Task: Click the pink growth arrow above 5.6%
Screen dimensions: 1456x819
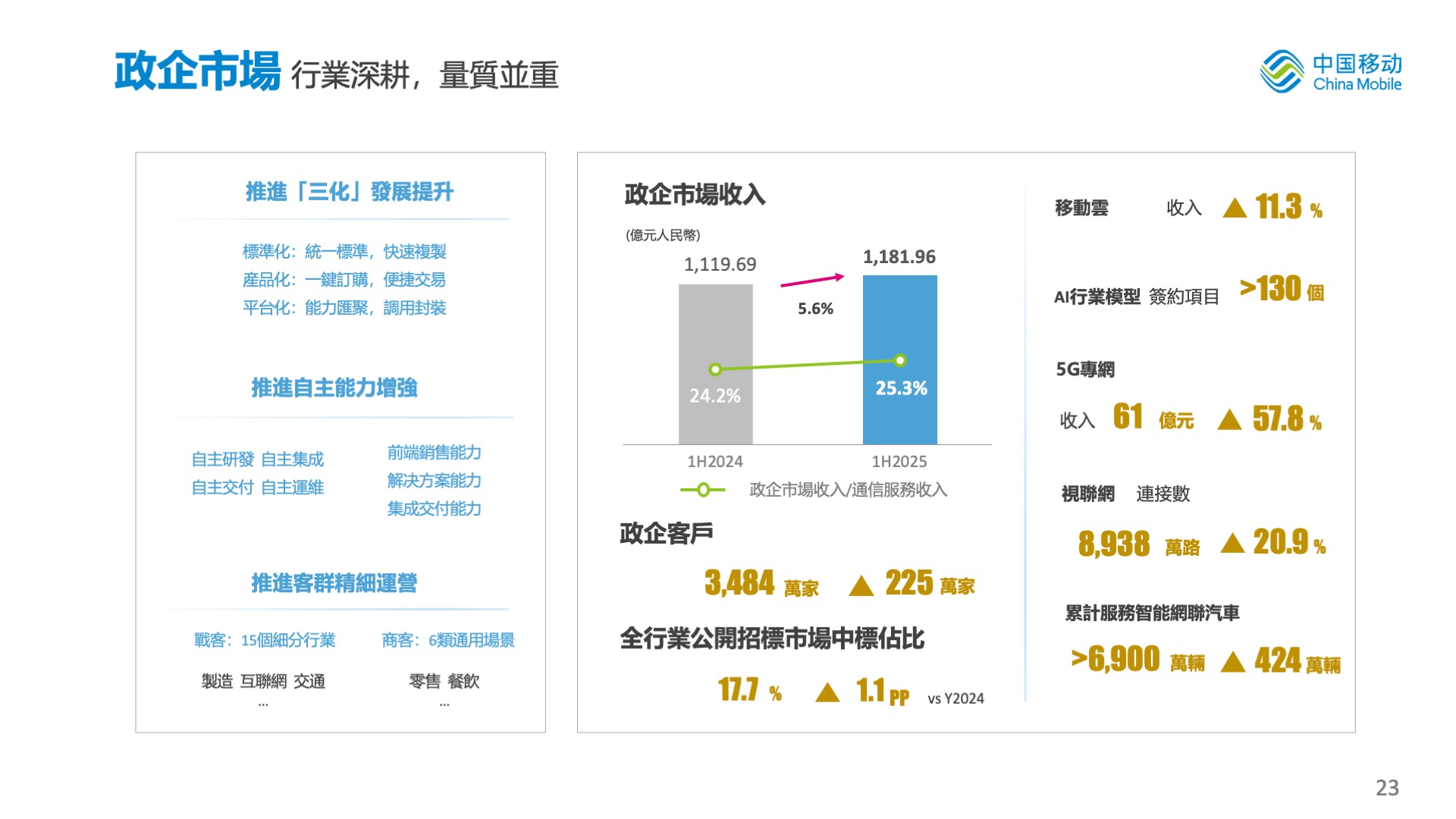Action: tap(812, 281)
